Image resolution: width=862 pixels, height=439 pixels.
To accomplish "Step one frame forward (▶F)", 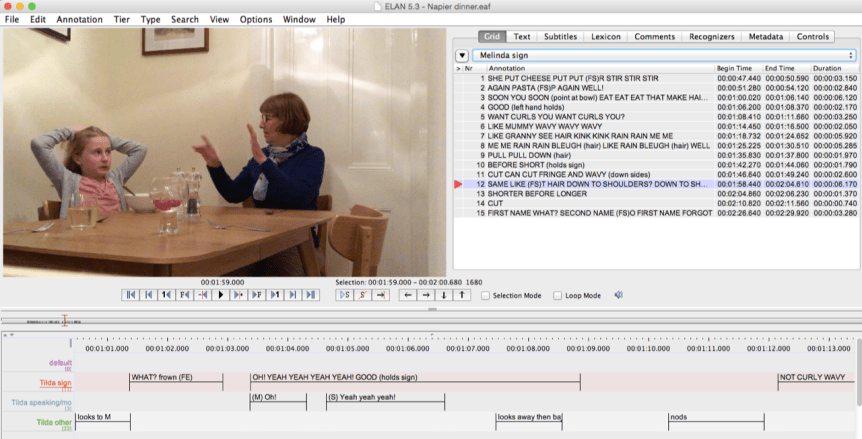I will [257, 295].
